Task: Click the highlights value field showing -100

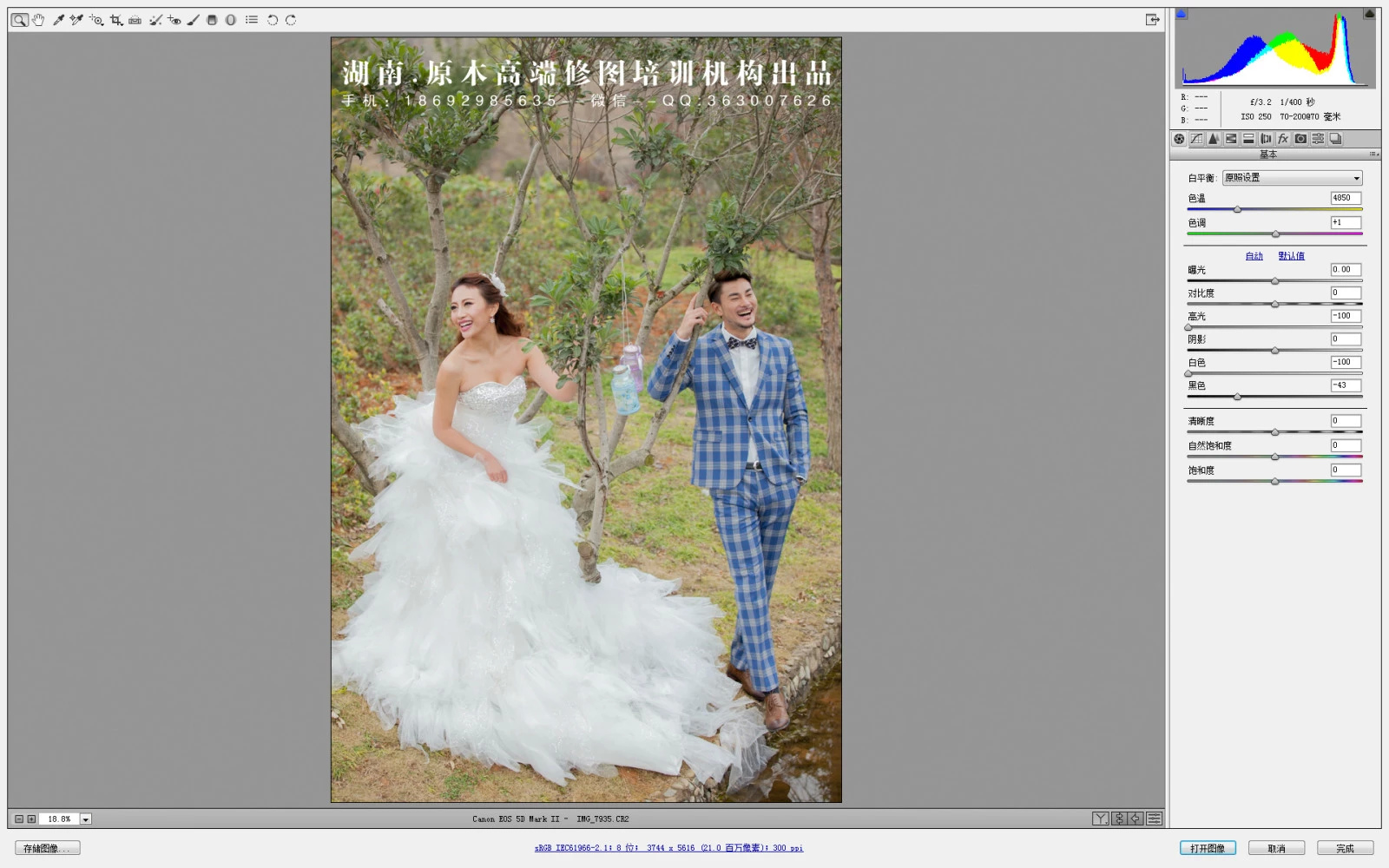Action: click(1346, 316)
